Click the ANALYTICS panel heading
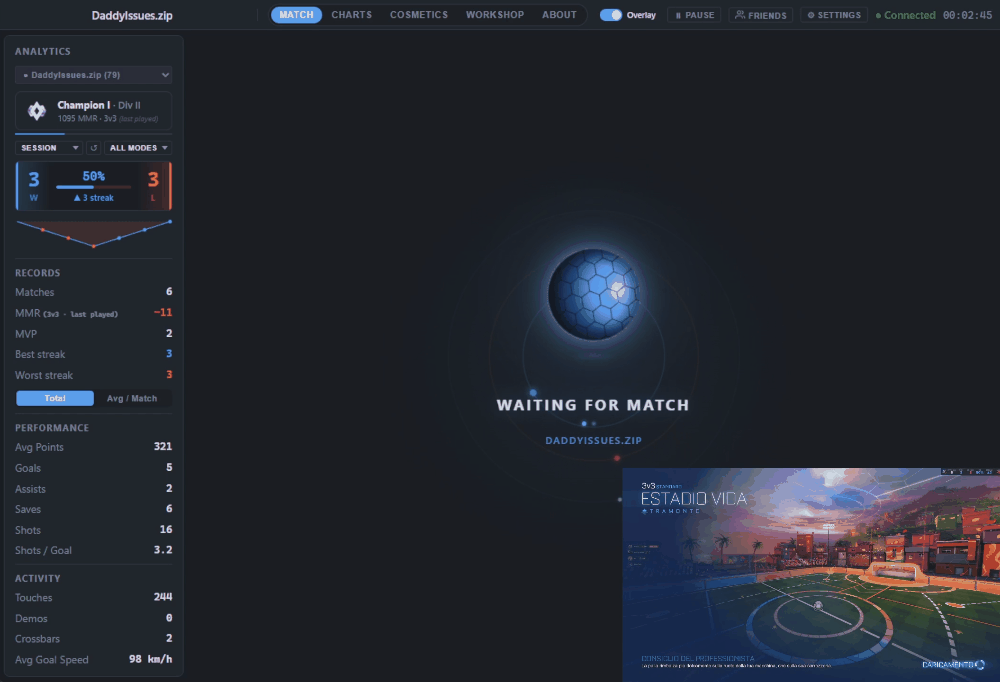 43,51
